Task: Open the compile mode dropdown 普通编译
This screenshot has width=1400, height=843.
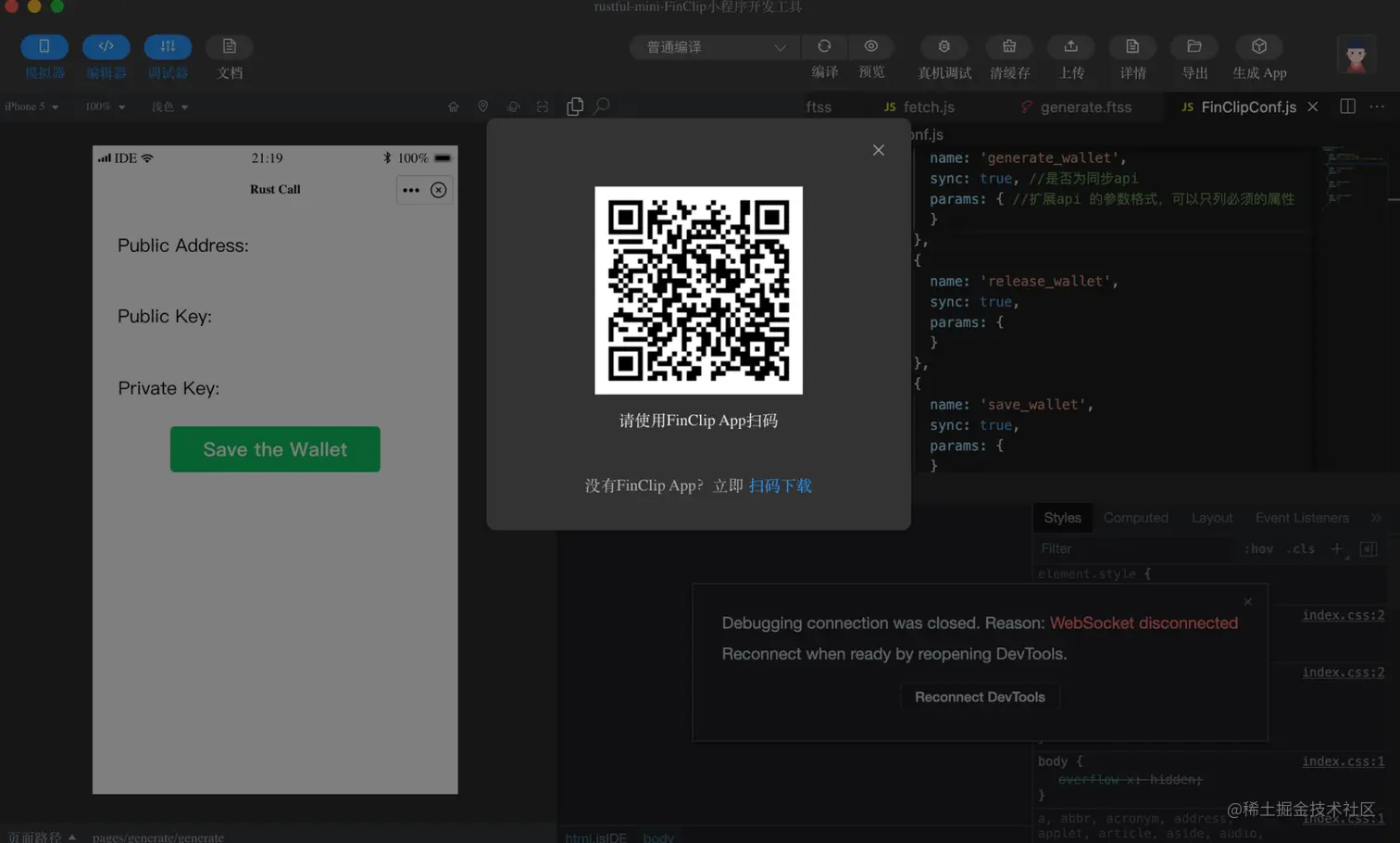Action: (x=713, y=47)
